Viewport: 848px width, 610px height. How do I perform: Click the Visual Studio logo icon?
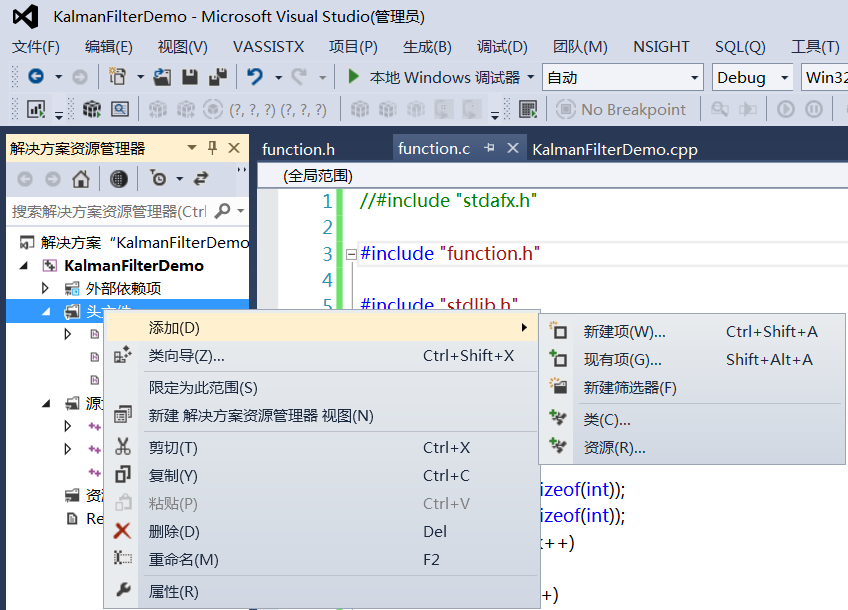[26, 16]
